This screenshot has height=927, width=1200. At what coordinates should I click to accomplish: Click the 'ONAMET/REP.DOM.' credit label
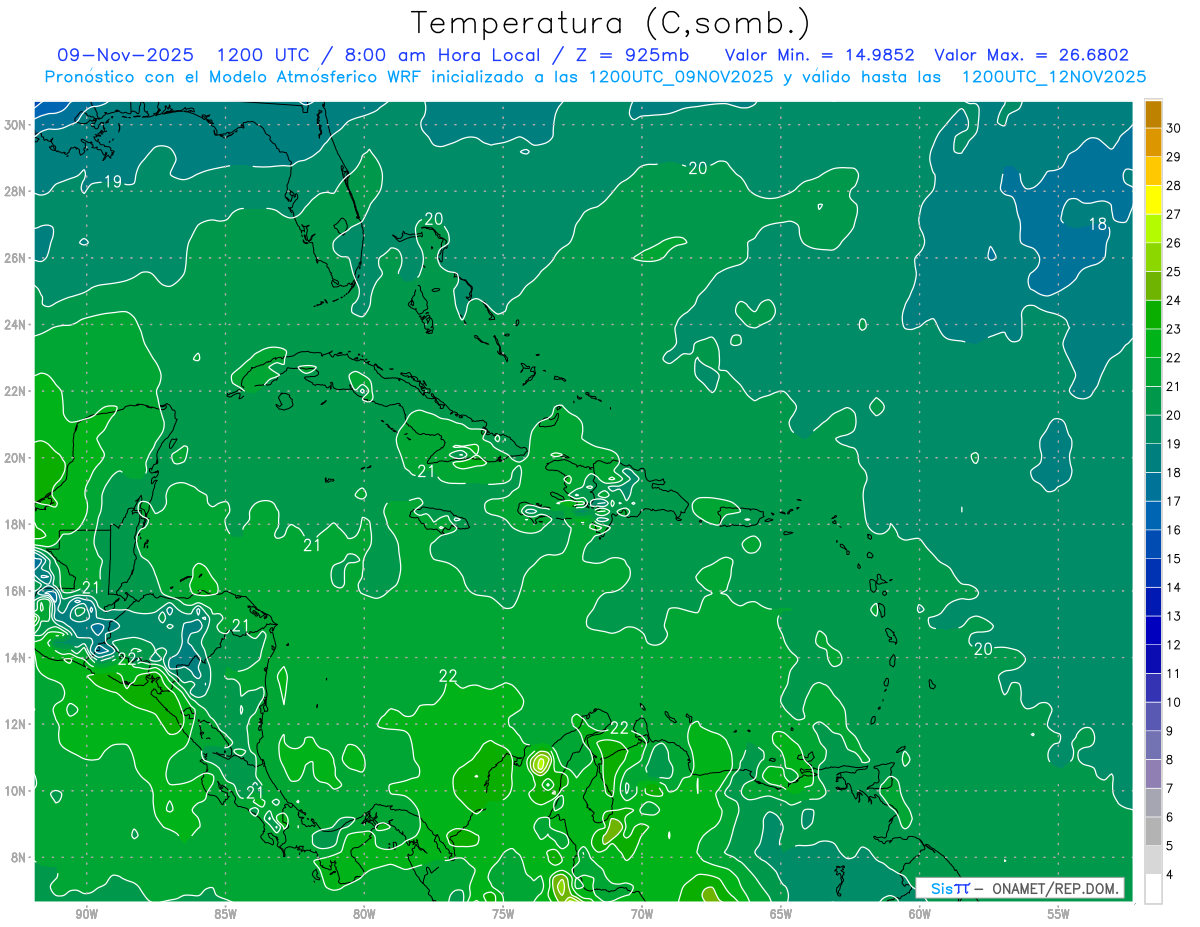(x=1054, y=888)
